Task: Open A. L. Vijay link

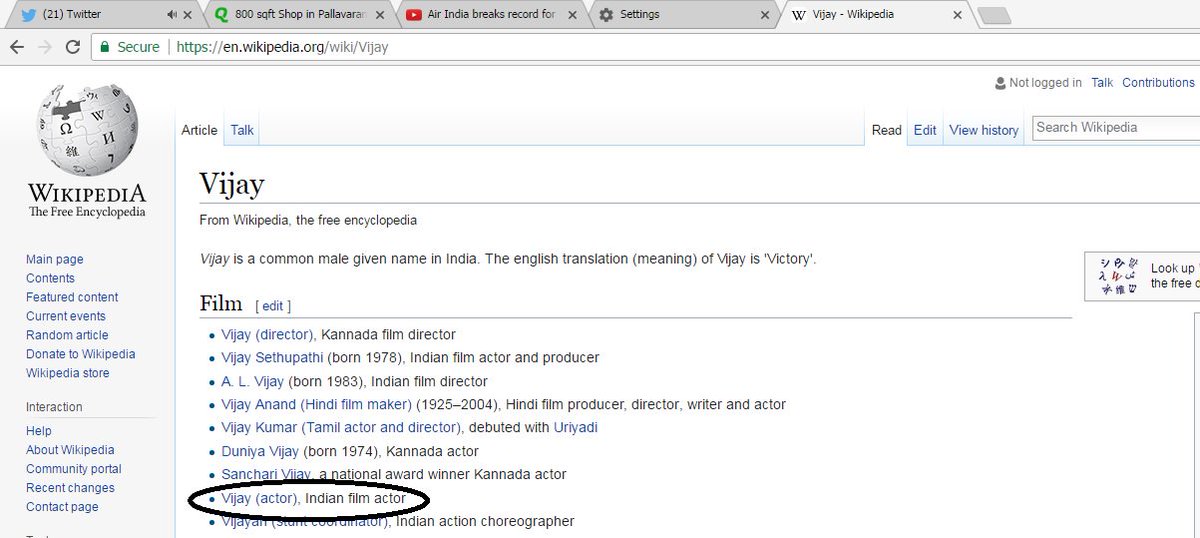Action: [x=253, y=381]
